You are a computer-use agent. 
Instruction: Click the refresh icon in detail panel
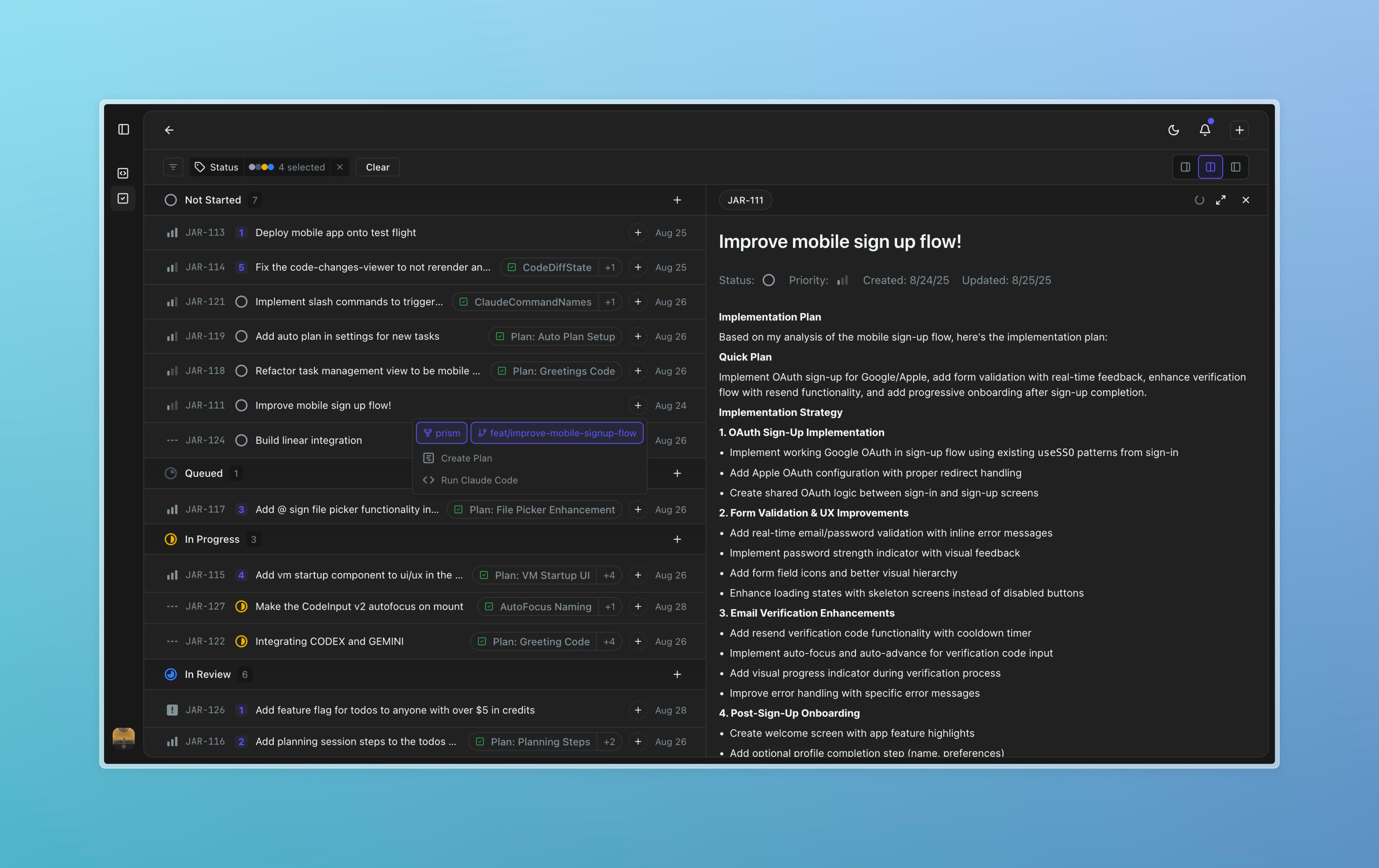pos(1199,200)
